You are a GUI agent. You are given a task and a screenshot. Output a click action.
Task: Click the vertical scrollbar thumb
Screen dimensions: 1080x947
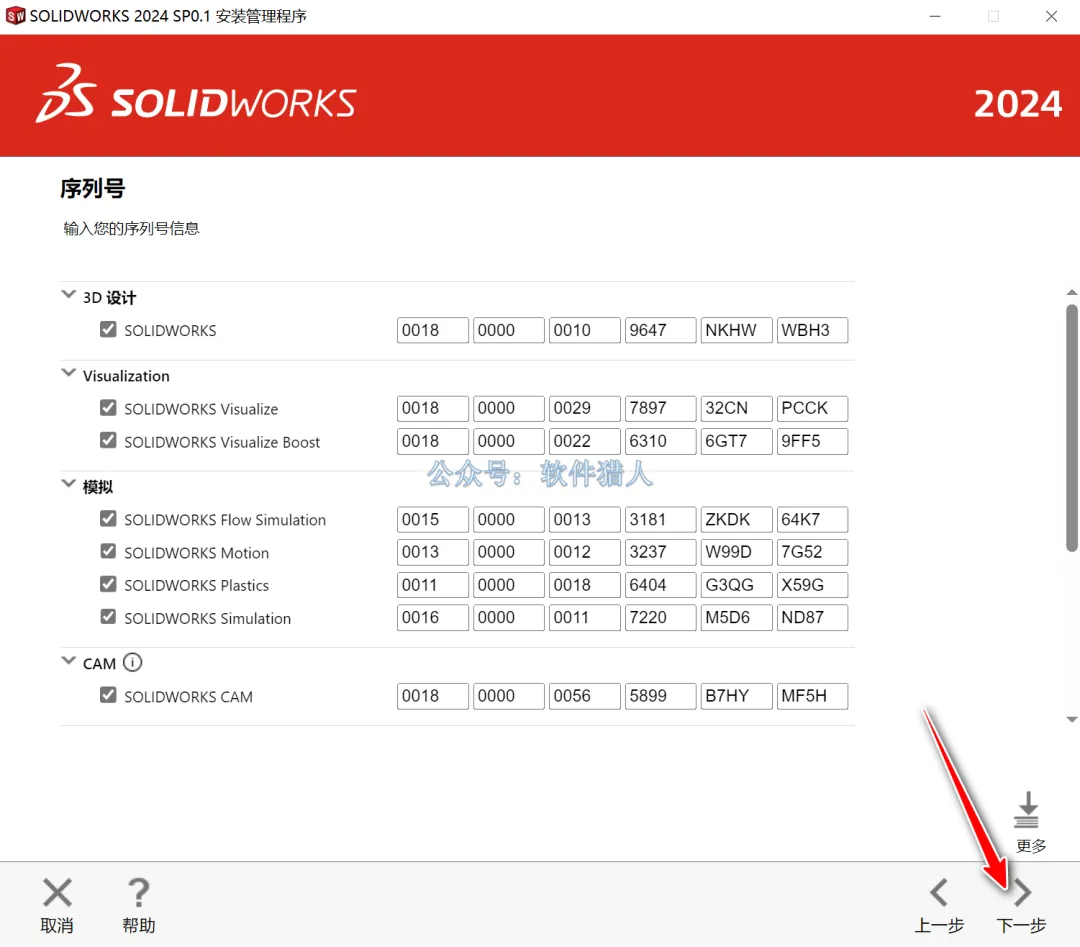tap(1072, 428)
